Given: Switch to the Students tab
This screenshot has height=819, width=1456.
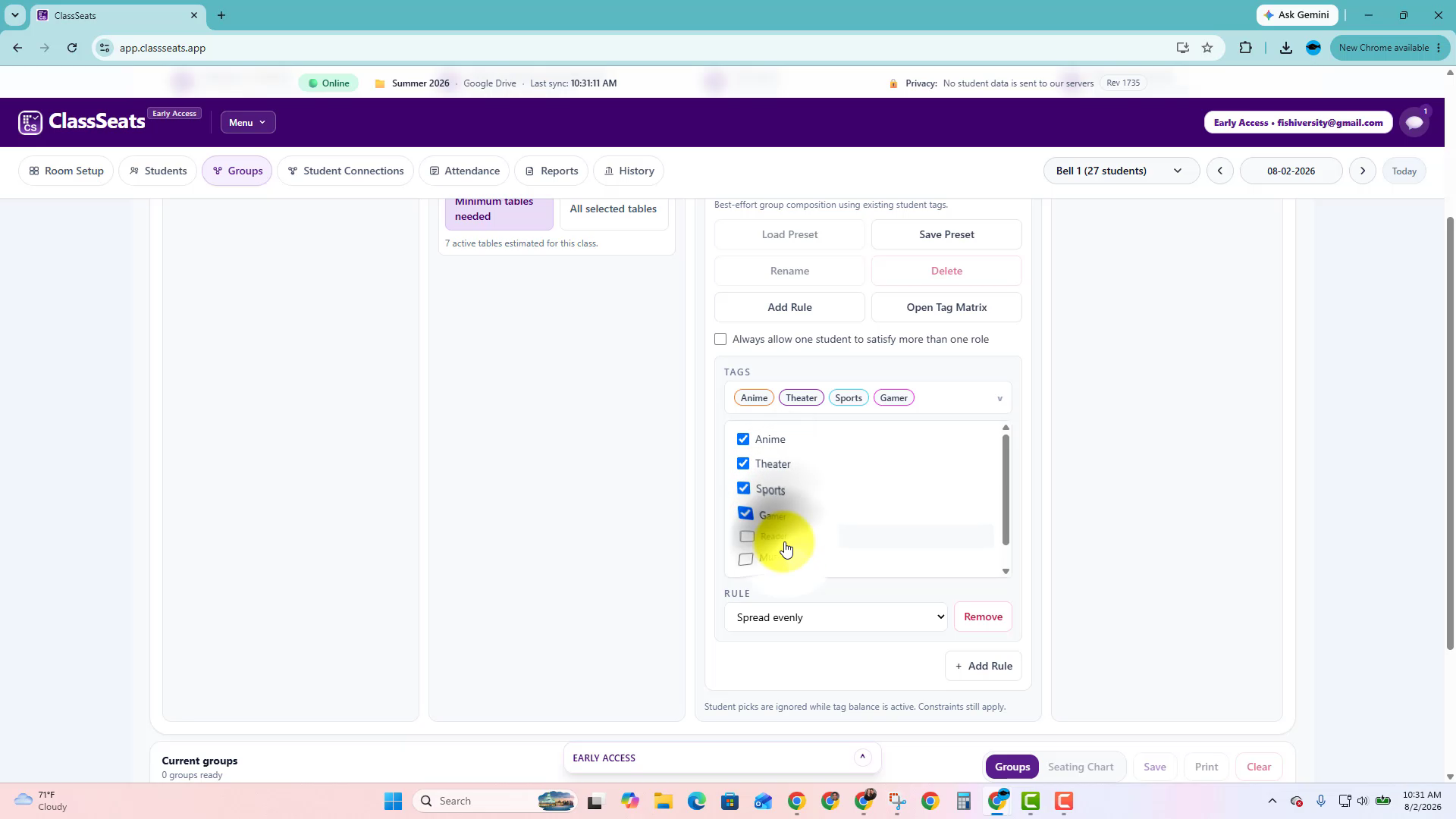Looking at the screenshot, I should (x=158, y=171).
